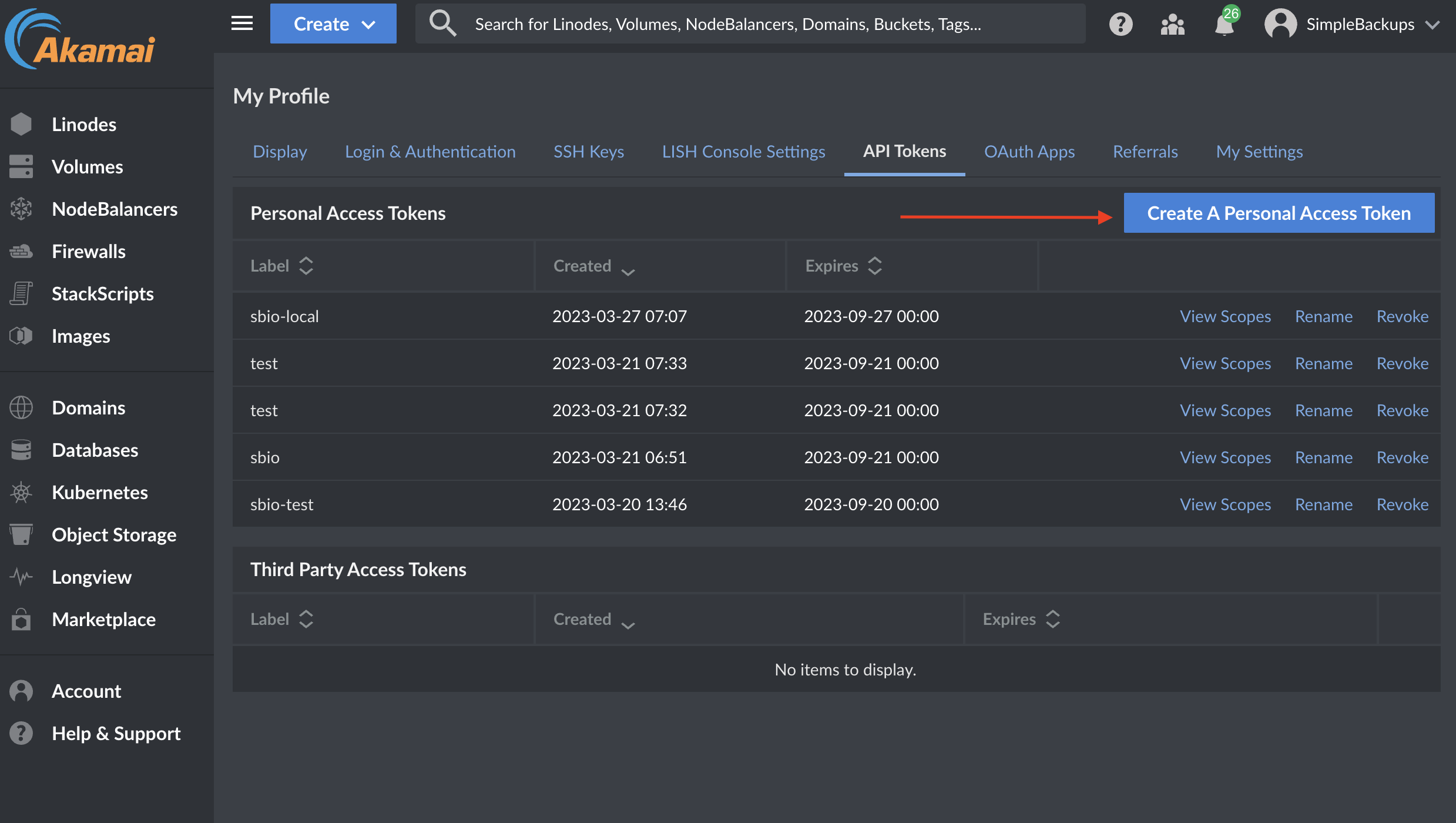The height and width of the screenshot is (823, 1456).
Task: Click the Object Storage bucket icon
Action: [x=21, y=535]
